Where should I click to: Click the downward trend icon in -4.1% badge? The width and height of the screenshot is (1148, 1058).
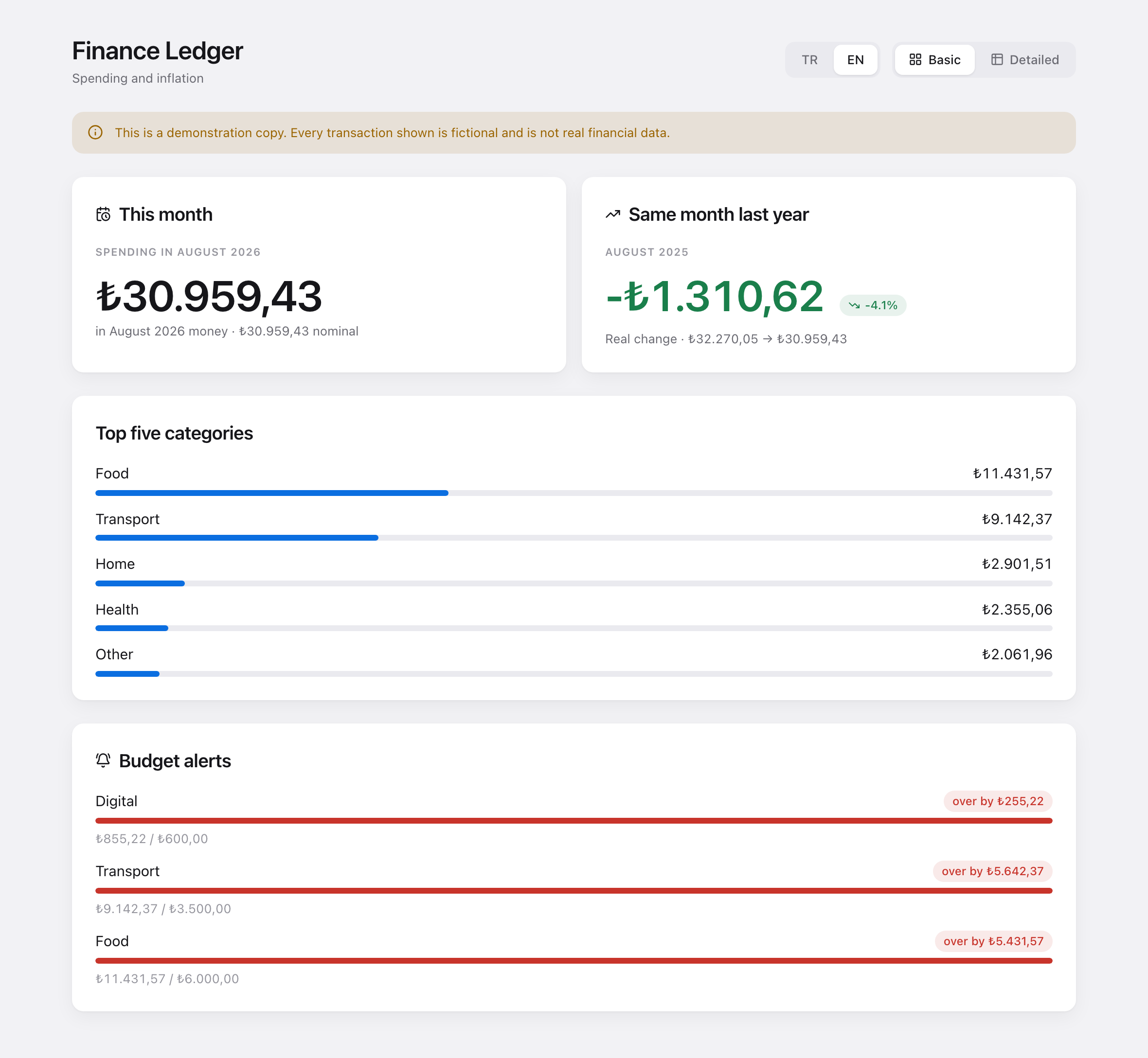click(x=854, y=305)
